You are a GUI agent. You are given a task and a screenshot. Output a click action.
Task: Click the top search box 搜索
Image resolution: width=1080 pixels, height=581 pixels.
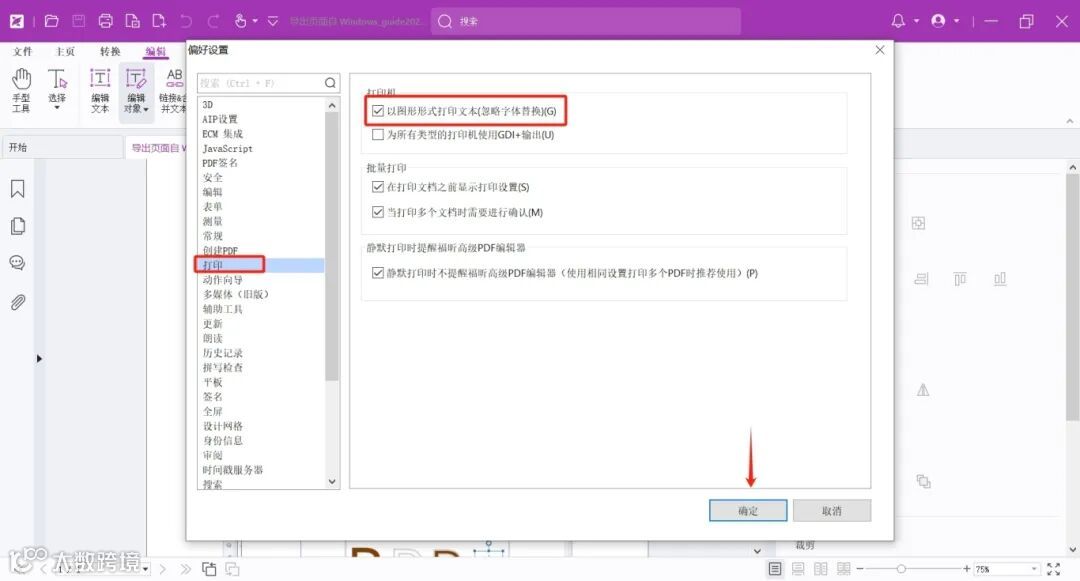[x=585, y=21]
